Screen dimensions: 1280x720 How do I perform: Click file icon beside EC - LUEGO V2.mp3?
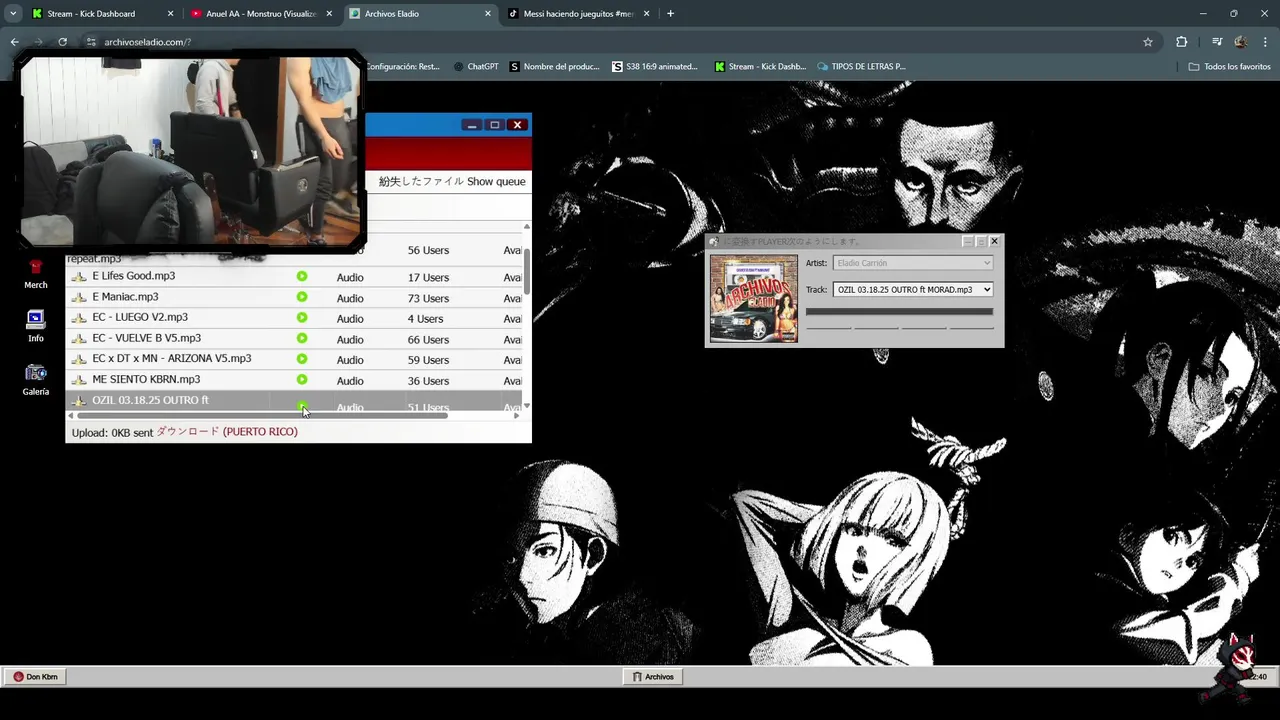coord(79,318)
